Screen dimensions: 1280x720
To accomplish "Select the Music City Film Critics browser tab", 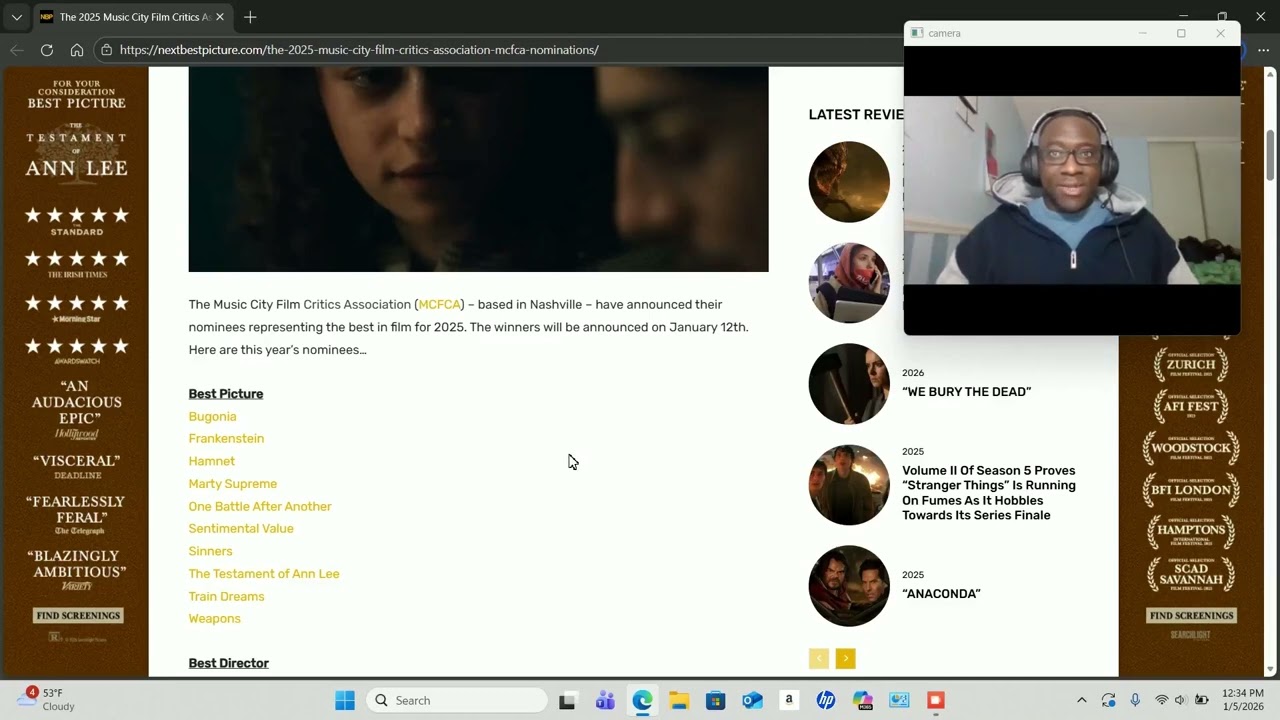I will point(132,17).
